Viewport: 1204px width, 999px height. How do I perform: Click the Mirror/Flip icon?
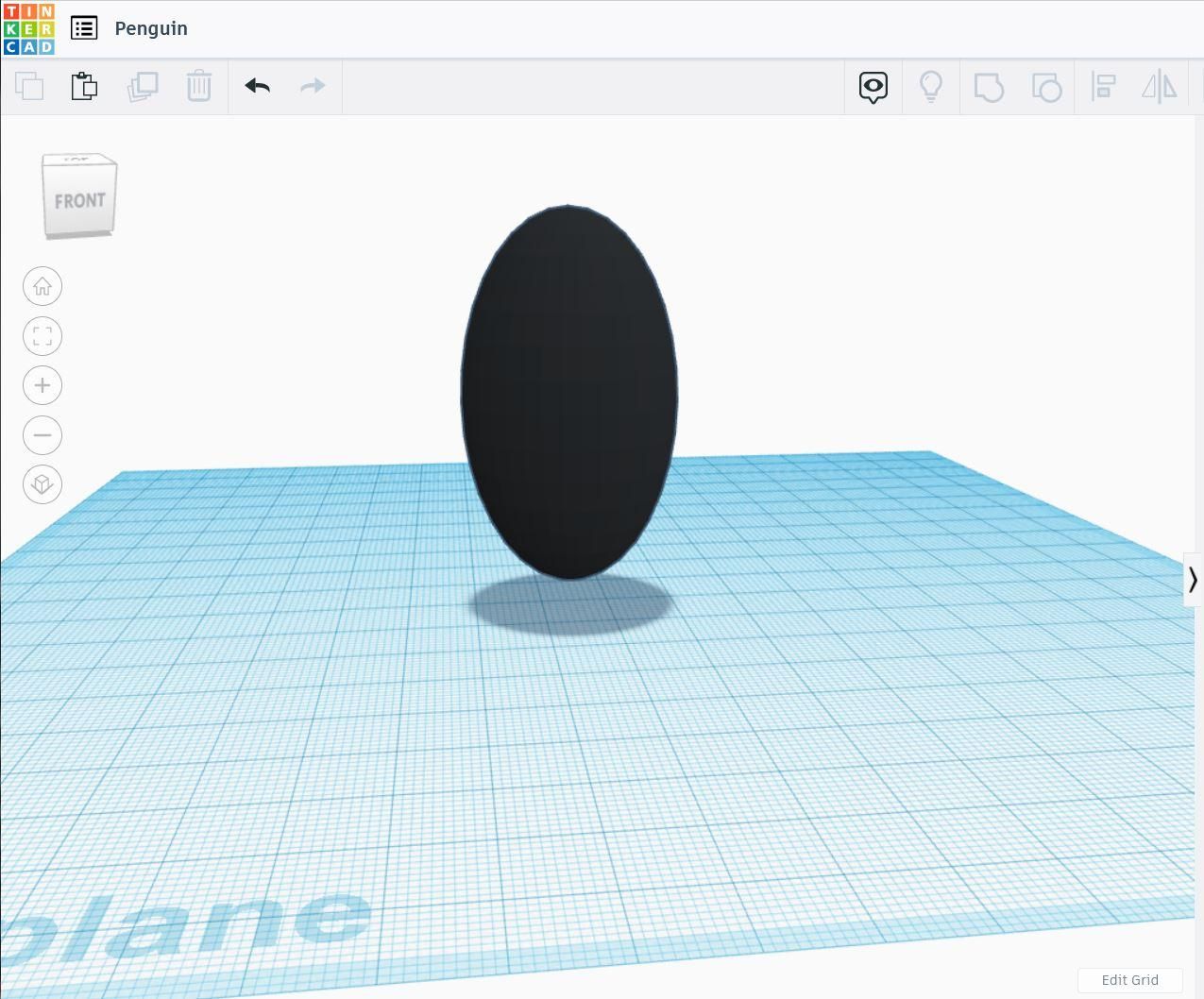(x=1160, y=86)
